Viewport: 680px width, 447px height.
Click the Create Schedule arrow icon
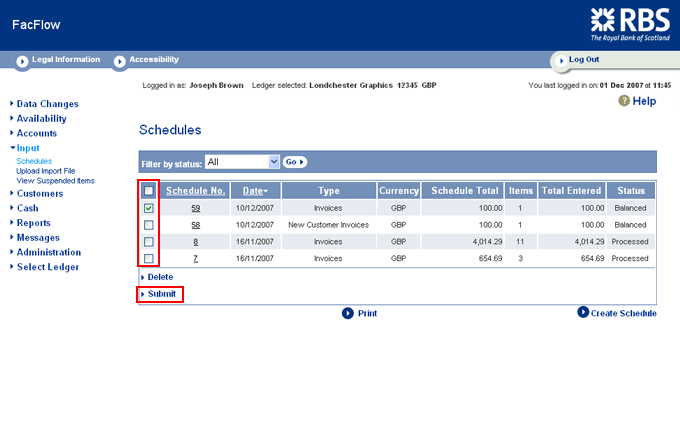583,313
